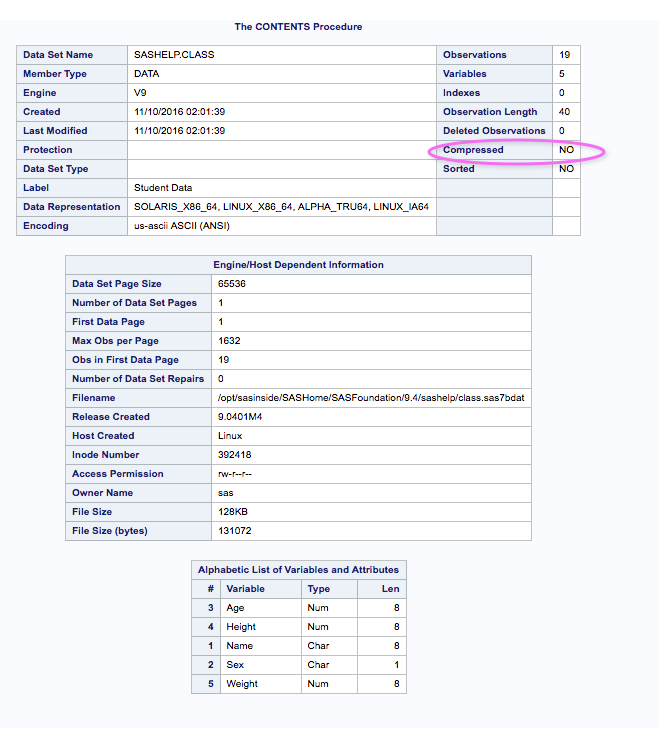659x751 pixels.
Task: Click the Engine/Host Dependent Information header
Action: point(298,265)
